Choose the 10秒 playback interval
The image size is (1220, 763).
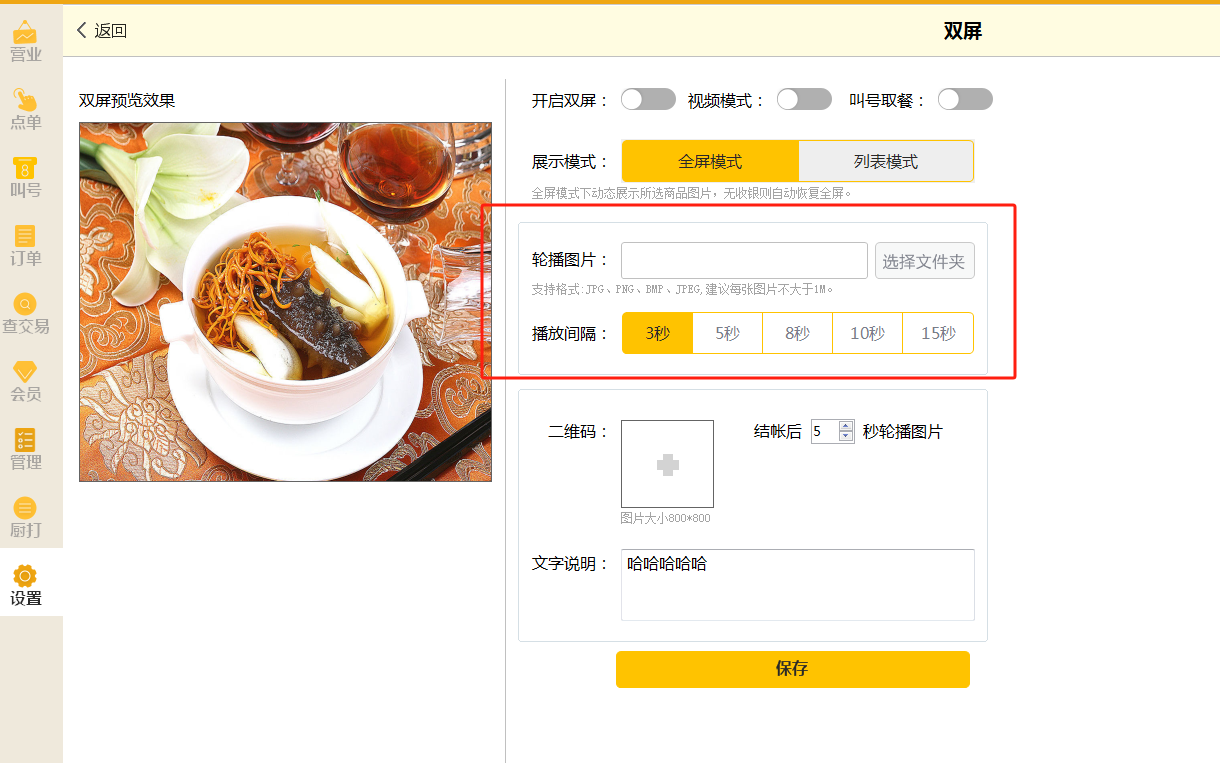[868, 333]
